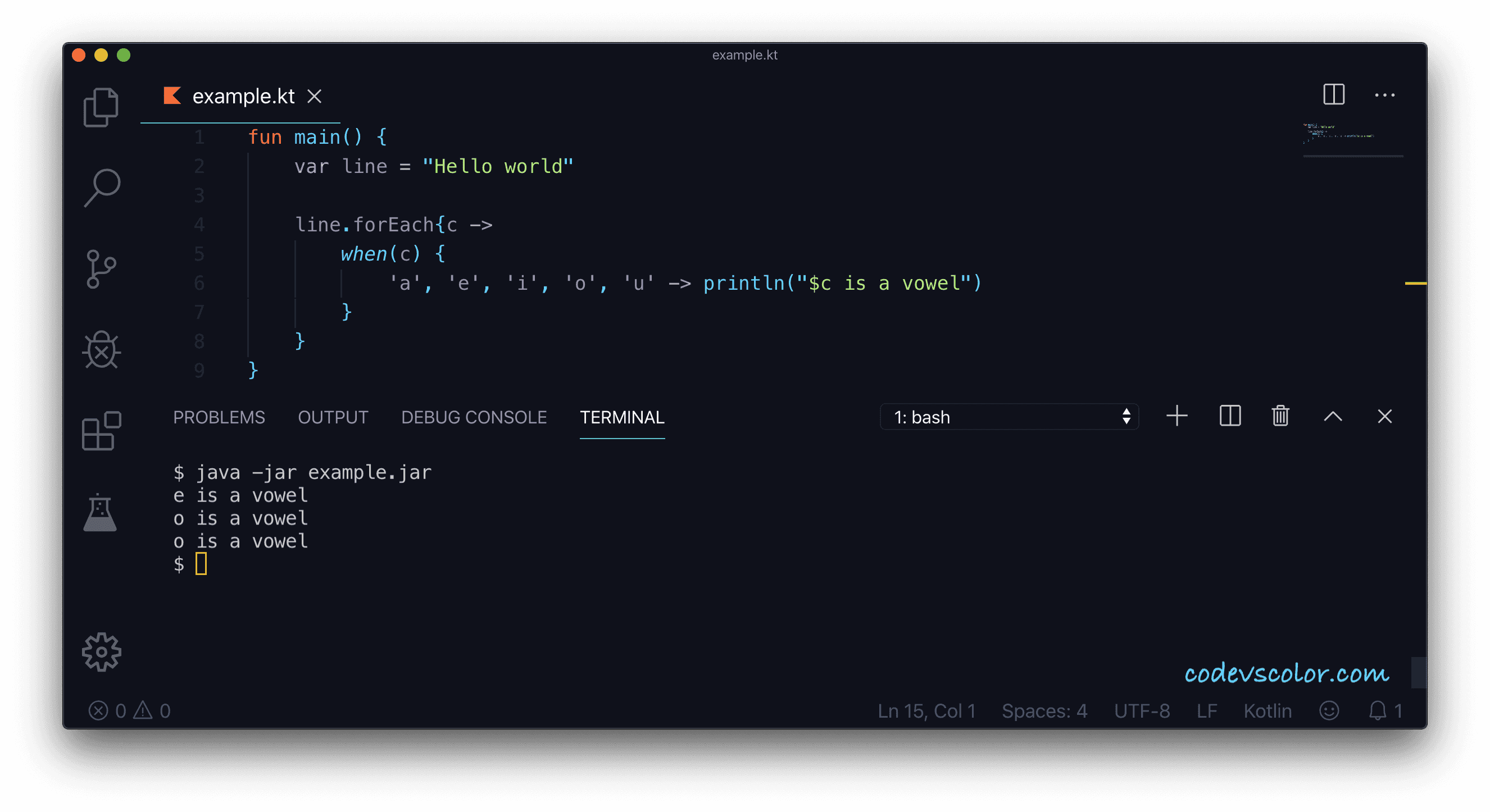
Task: Click line number 1 in the gutter
Action: click(199, 137)
